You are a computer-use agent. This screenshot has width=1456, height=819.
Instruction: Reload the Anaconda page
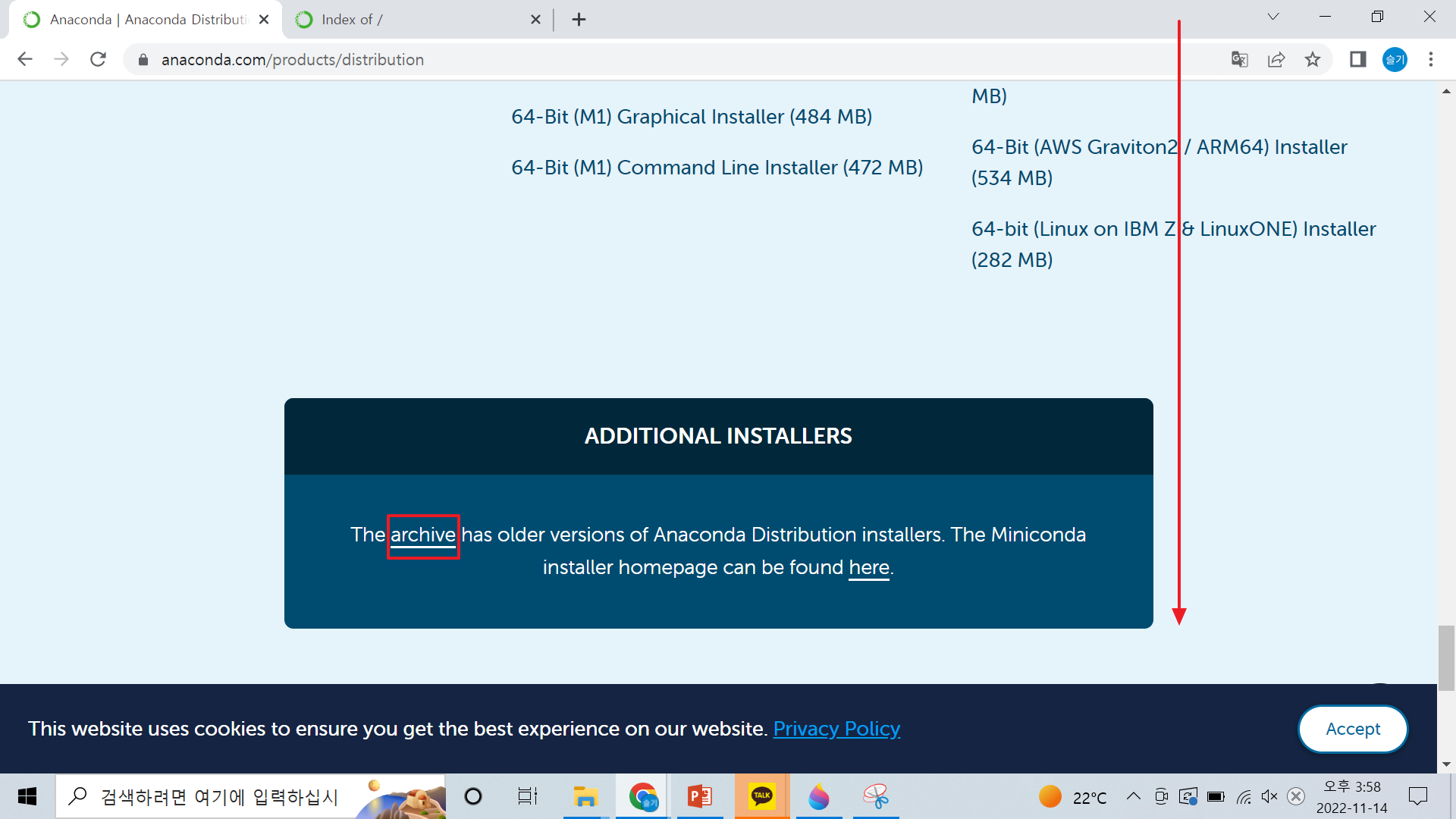click(98, 59)
